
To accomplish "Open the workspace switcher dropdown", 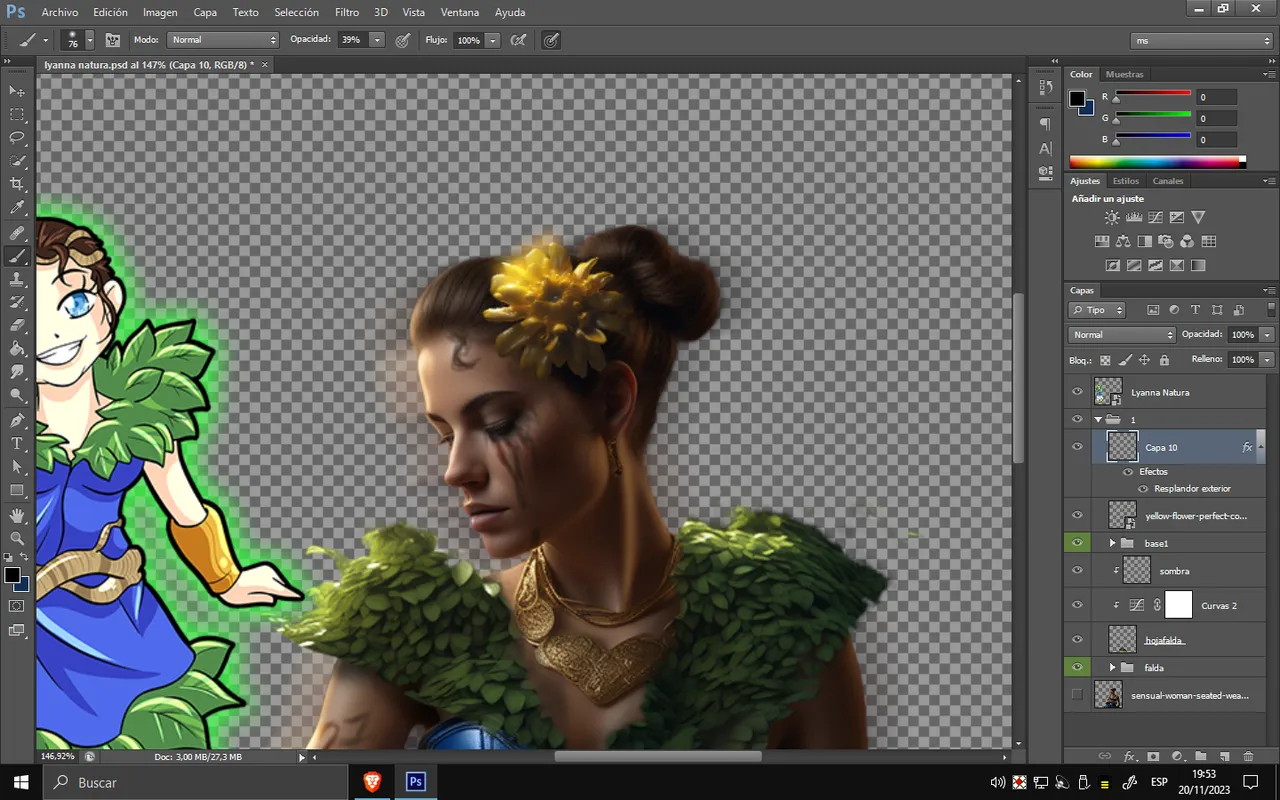I will click(x=1201, y=40).
